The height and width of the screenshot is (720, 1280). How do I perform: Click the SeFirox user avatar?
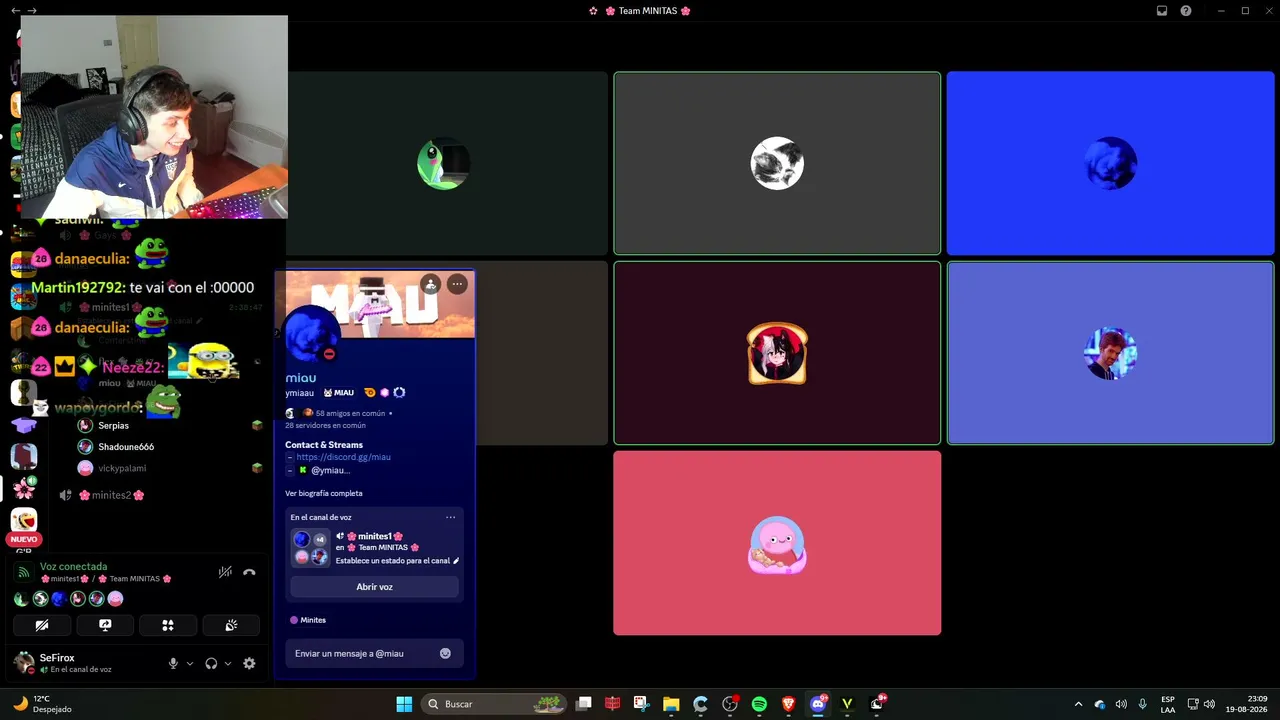click(x=23, y=662)
